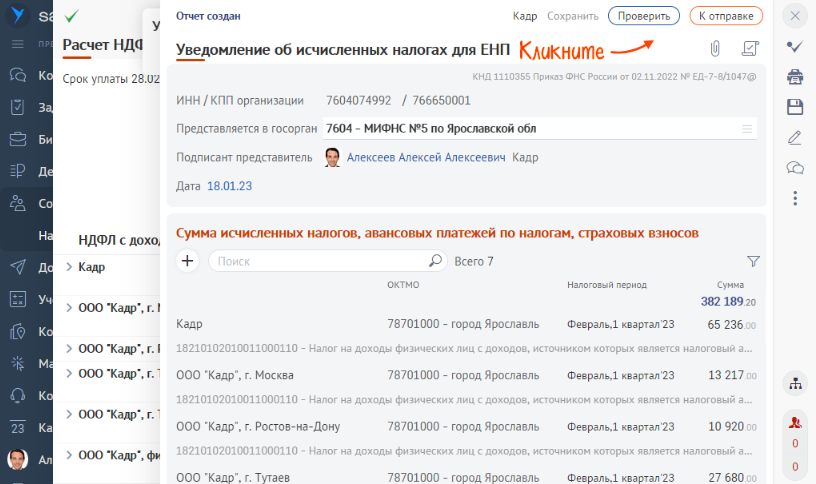Click the date 18.01.23 link
Viewport: 816px width, 484px height.
pyautogui.click(x=229, y=186)
